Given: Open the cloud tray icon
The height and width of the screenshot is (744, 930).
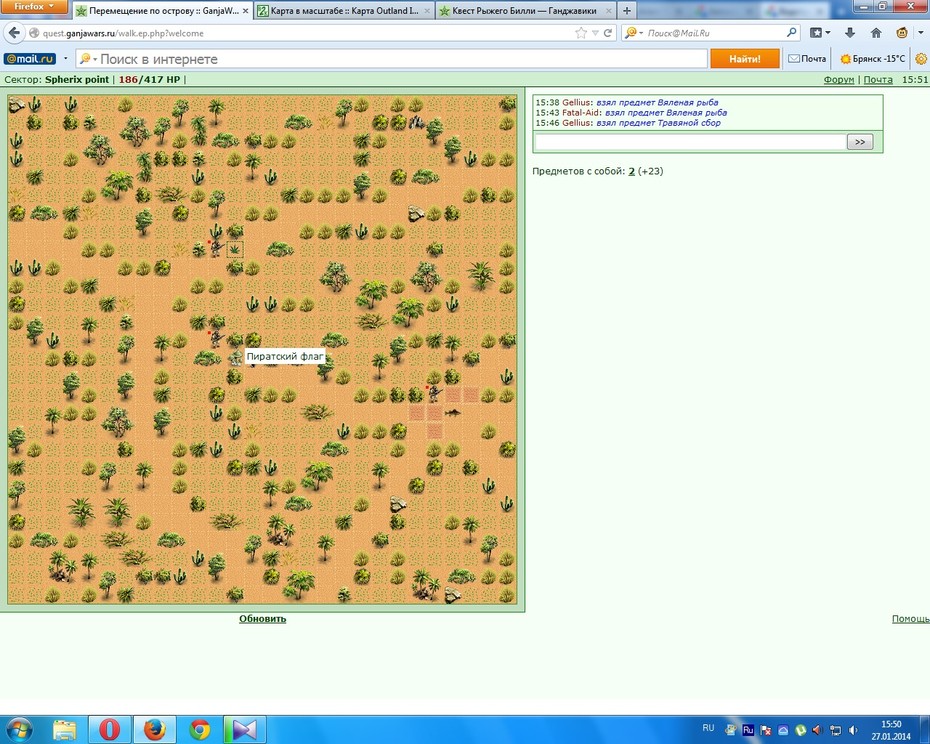Looking at the screenshot, I should click(x=783, y=730).
